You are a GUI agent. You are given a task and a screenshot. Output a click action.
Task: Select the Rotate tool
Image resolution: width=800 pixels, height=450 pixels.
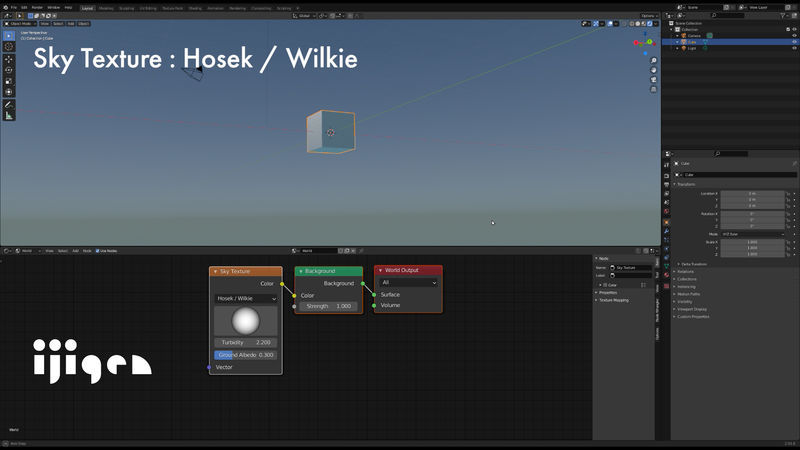[9, 70]
